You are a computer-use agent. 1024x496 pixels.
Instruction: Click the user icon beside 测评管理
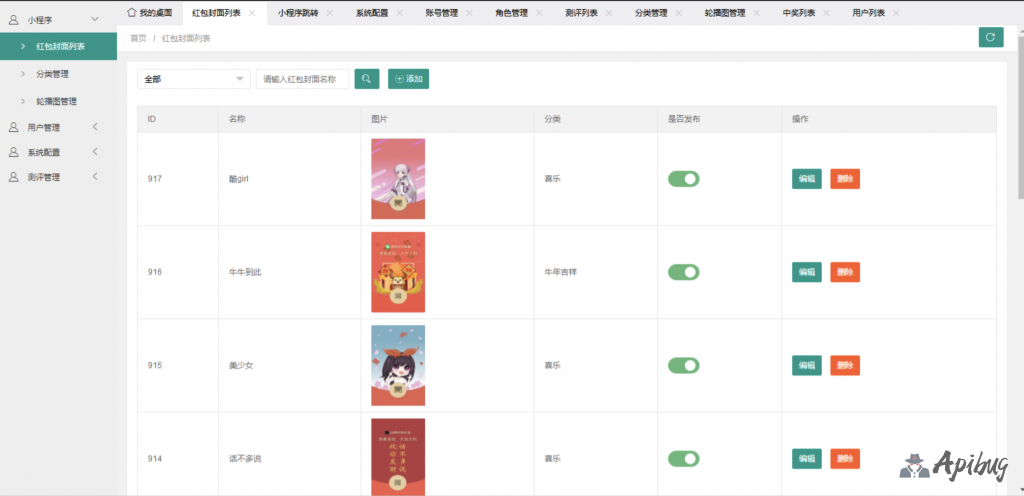coord(14,177)
